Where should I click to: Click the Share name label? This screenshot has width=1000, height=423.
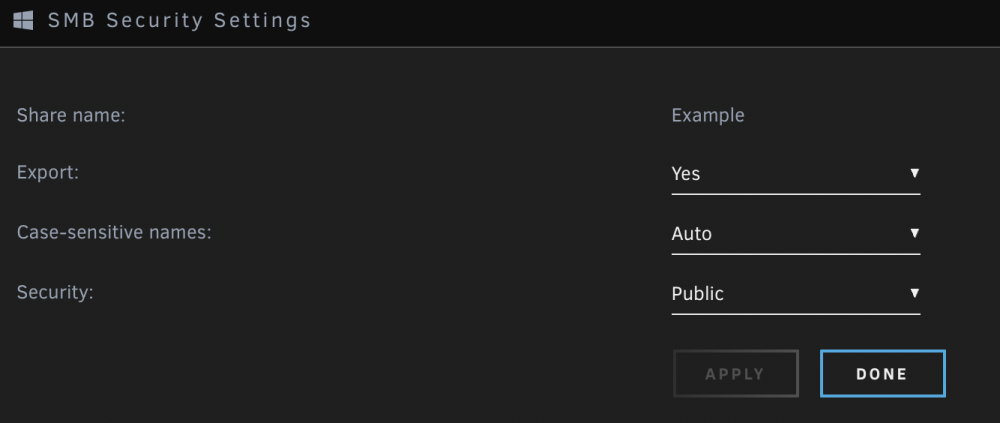(x=71, y=115)
